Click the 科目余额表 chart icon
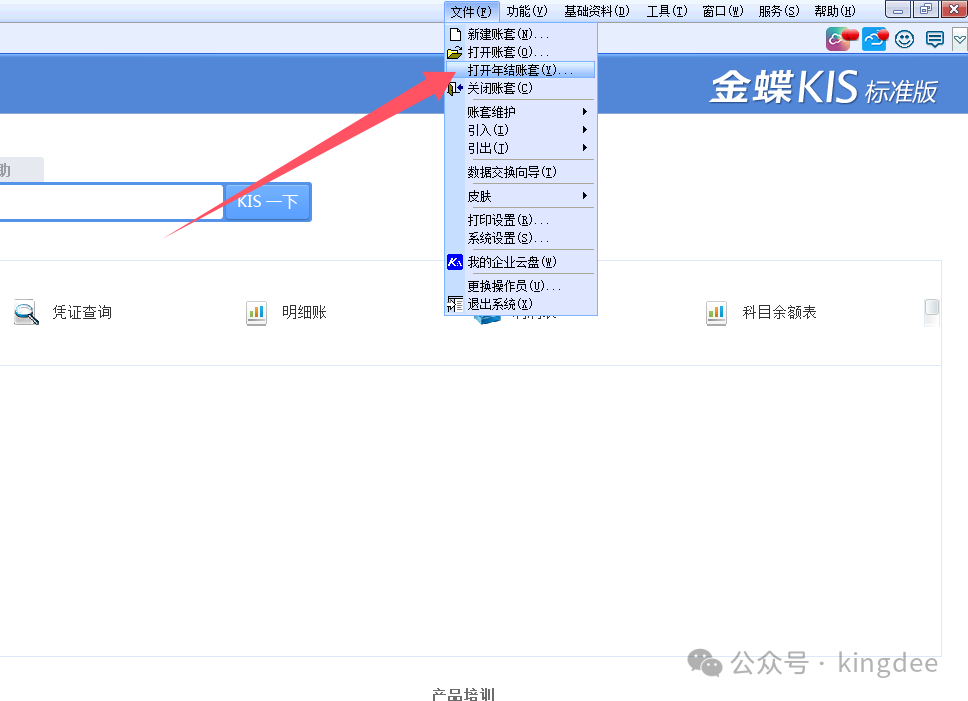 tap(716, 313)
